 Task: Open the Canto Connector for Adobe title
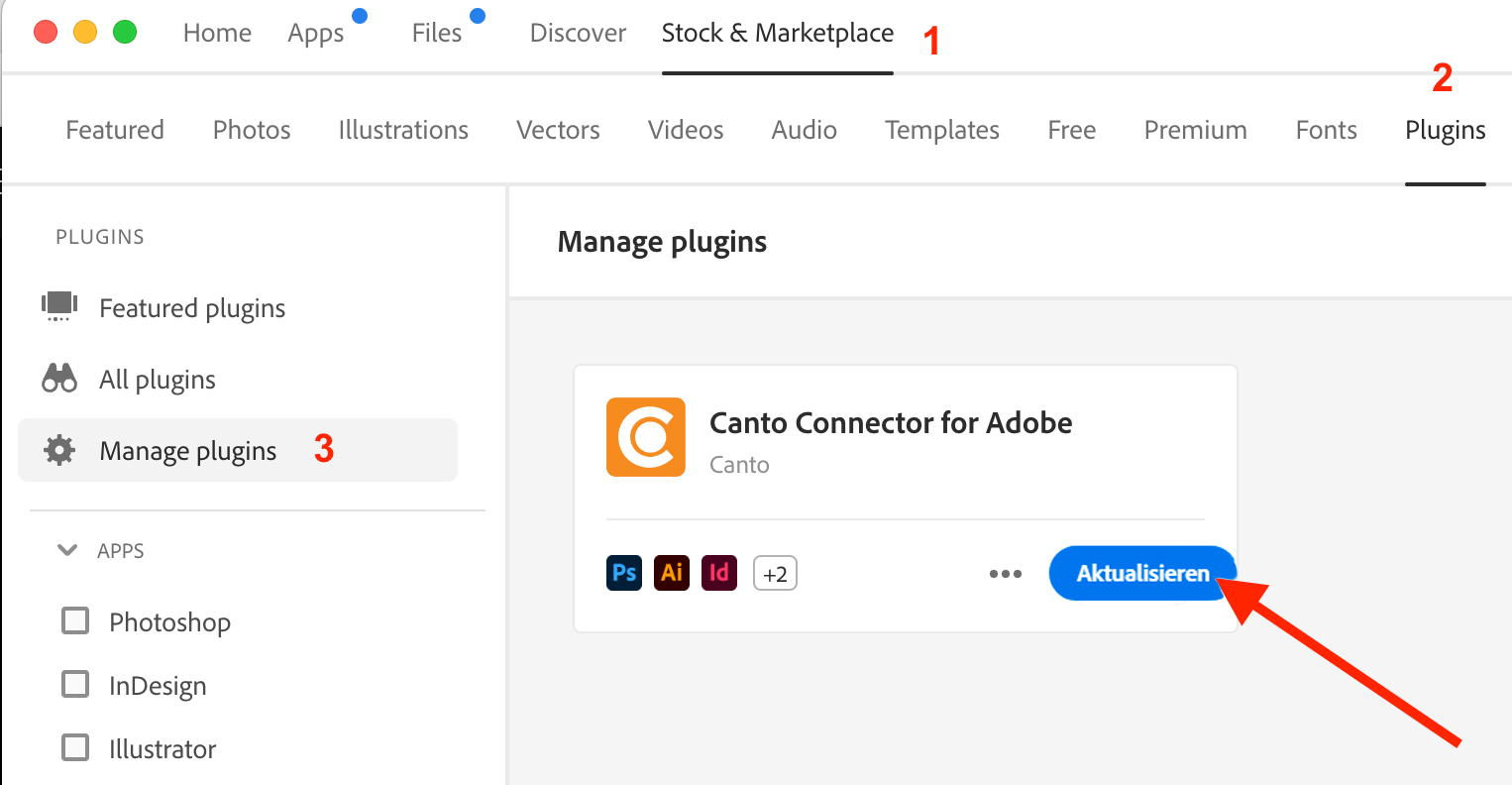890,423
